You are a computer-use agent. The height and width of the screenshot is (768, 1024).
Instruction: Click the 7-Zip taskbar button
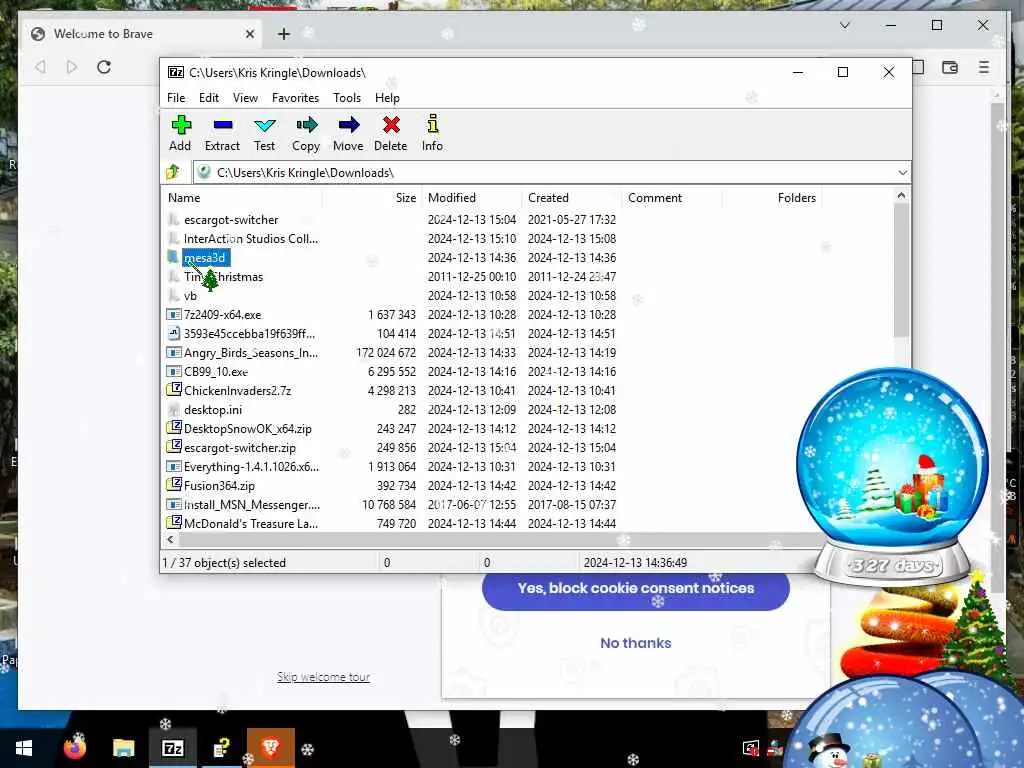pos(172,748)
